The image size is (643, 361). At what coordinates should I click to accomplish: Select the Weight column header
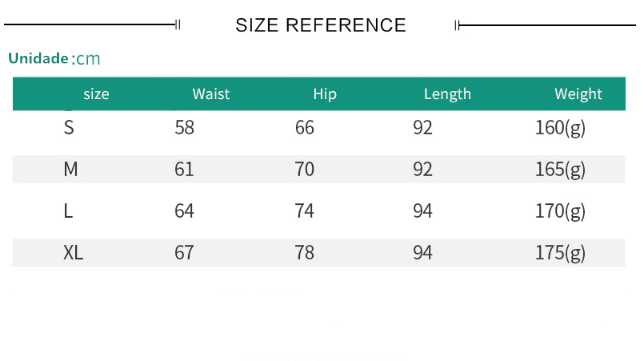(578, 94)
